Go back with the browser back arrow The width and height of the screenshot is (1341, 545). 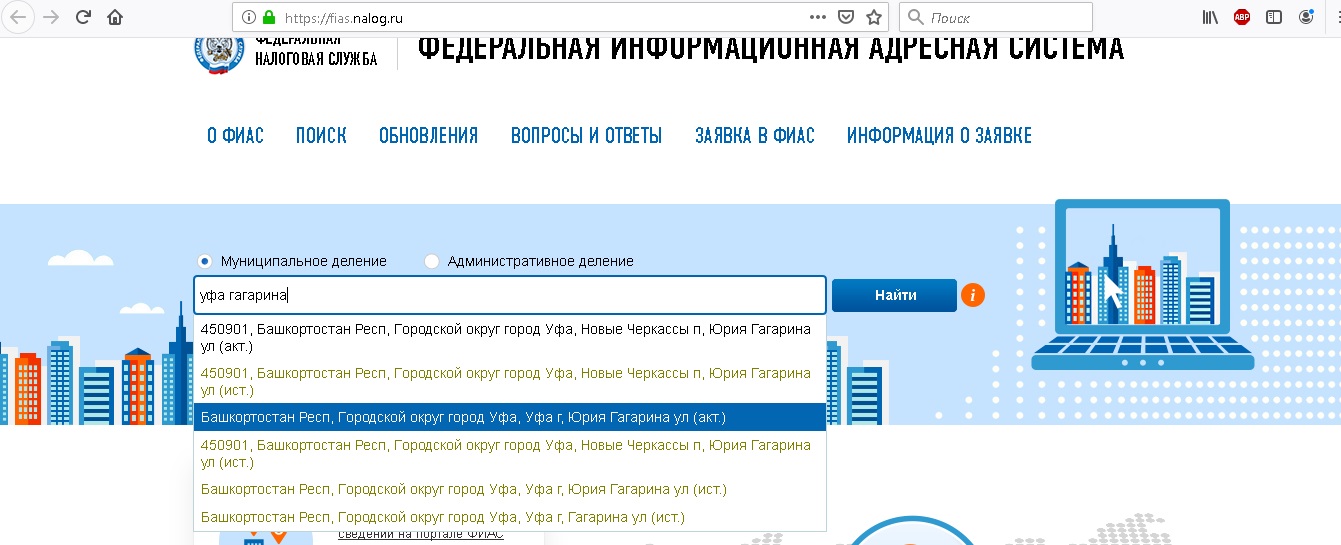coord(19,17)
